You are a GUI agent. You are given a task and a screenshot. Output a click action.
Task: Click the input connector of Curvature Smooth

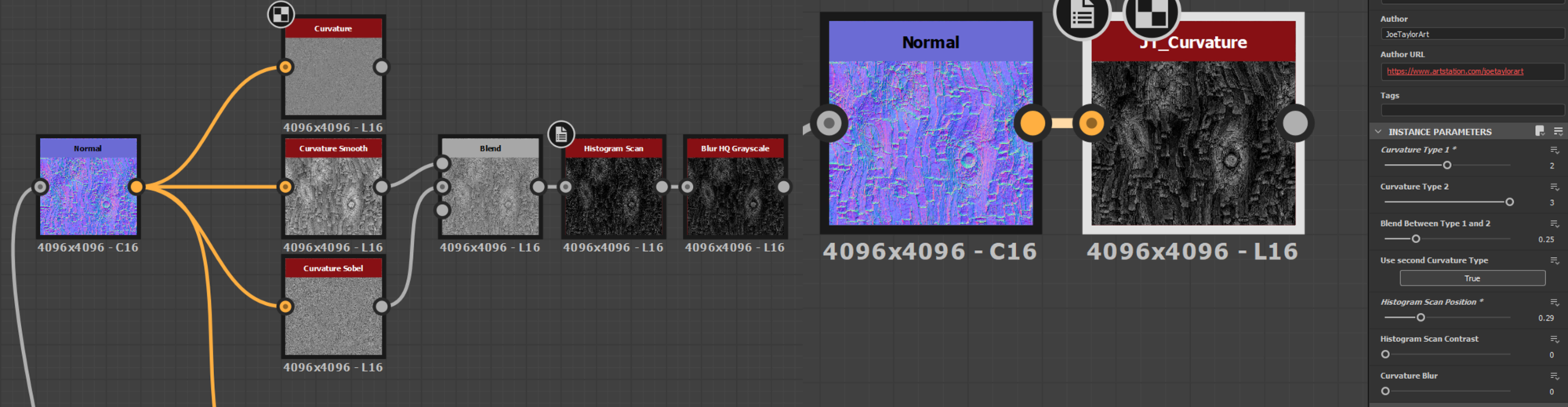(x=286, y=187)
